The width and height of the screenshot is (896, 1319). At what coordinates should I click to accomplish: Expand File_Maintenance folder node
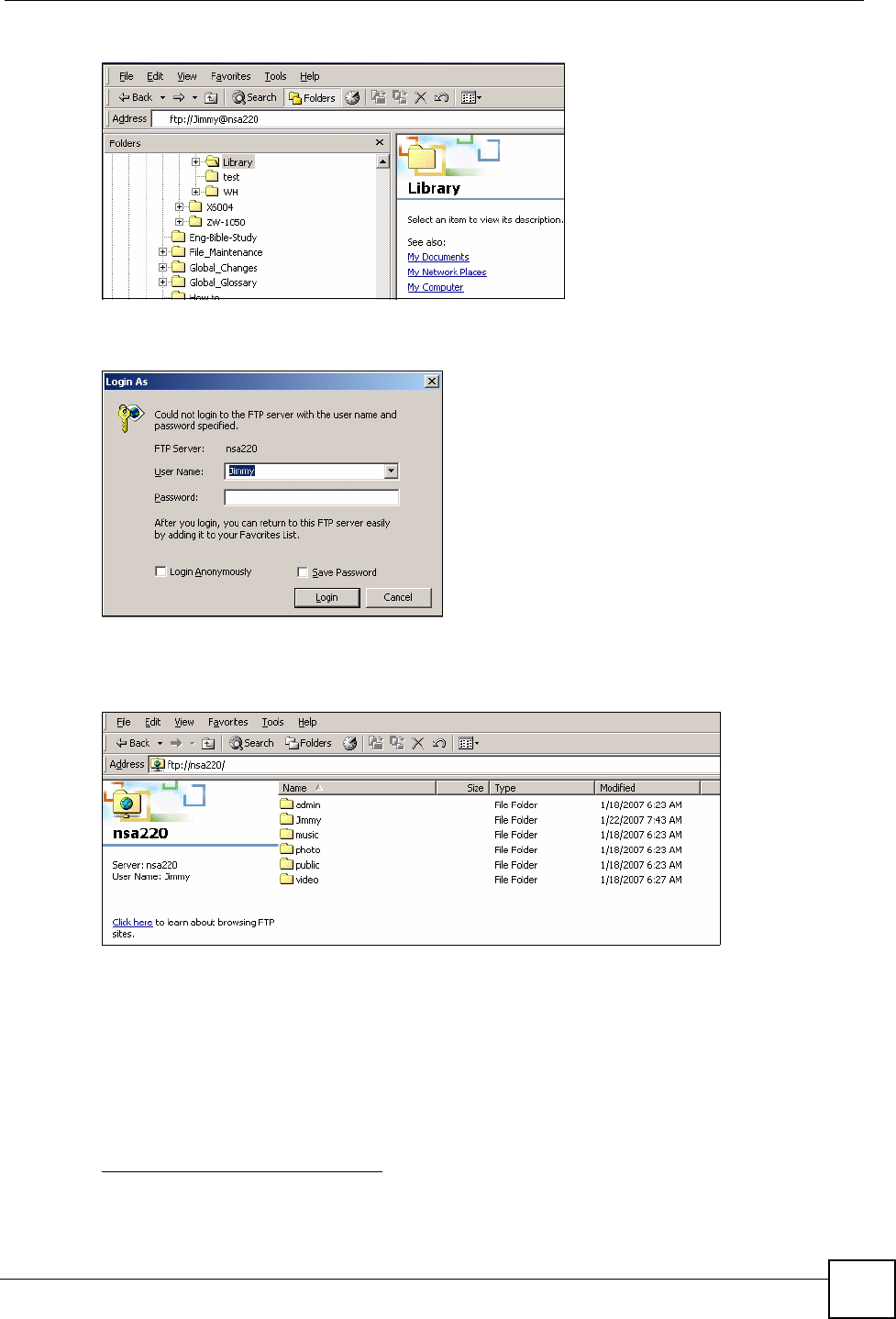(162, 252)
